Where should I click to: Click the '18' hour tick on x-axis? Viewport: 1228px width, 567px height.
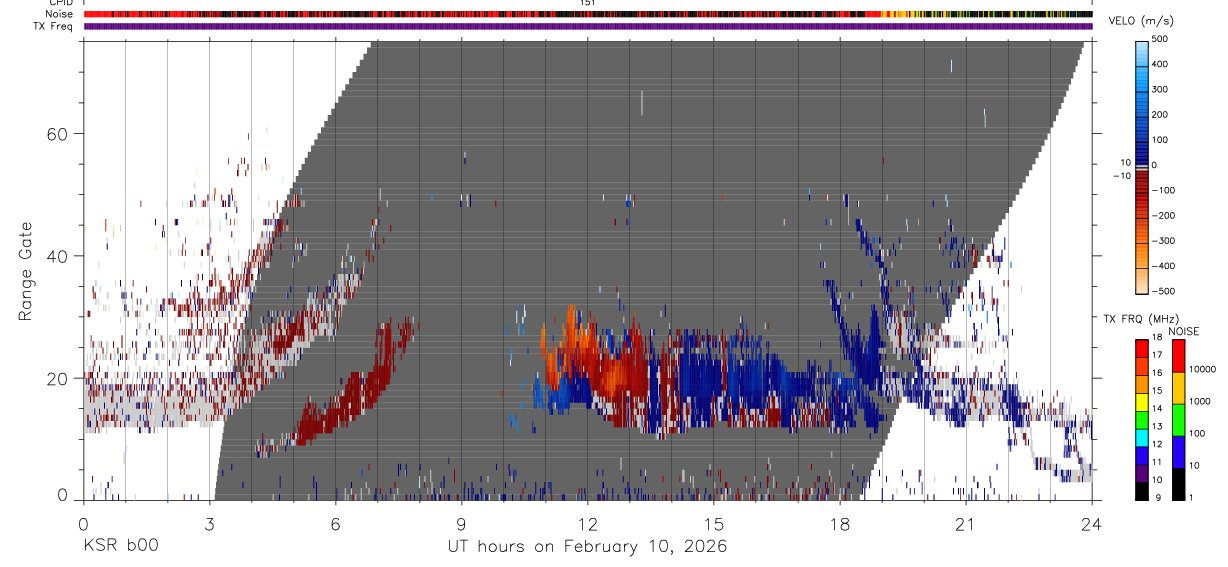click(x=840, y=524)
